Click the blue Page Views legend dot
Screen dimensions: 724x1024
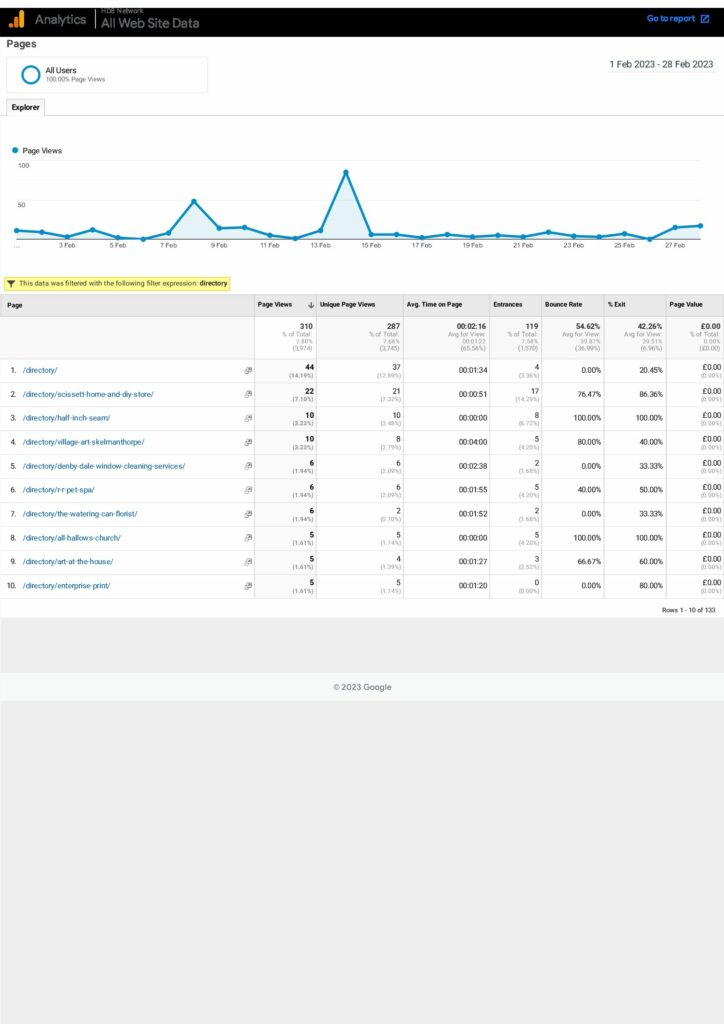15,151
